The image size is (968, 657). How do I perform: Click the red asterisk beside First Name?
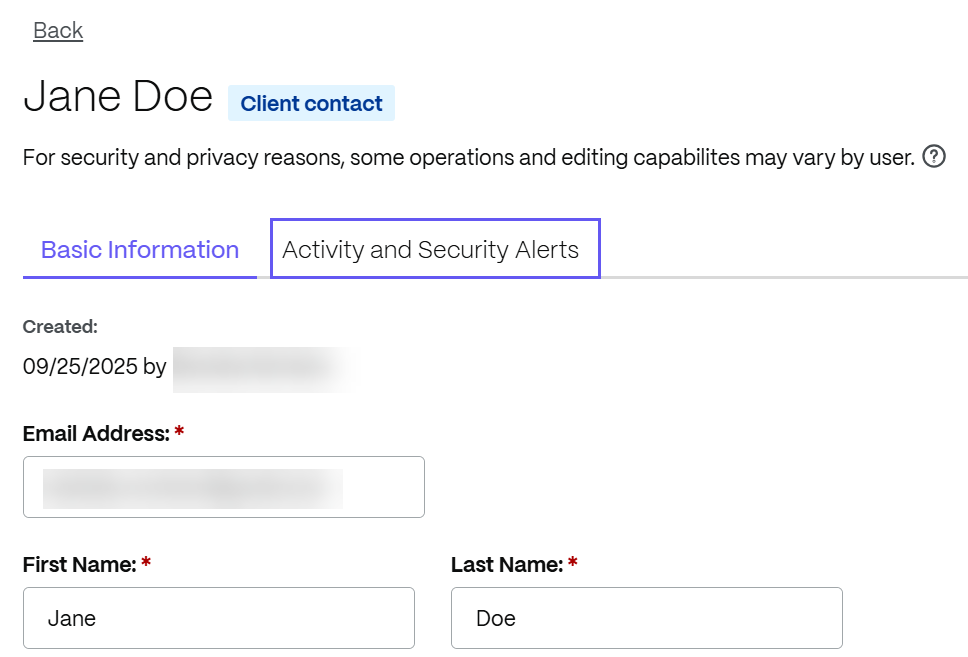coord(146,565)
